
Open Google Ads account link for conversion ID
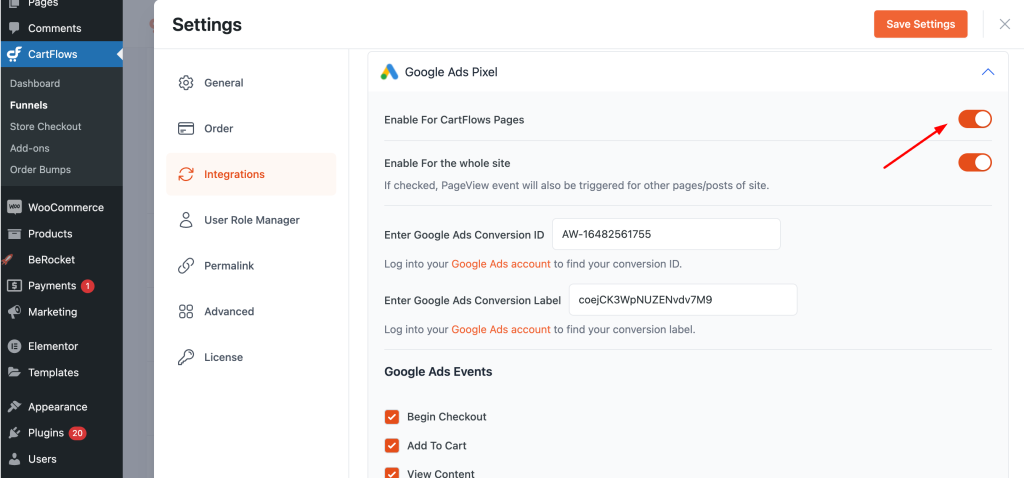point(500,264)
